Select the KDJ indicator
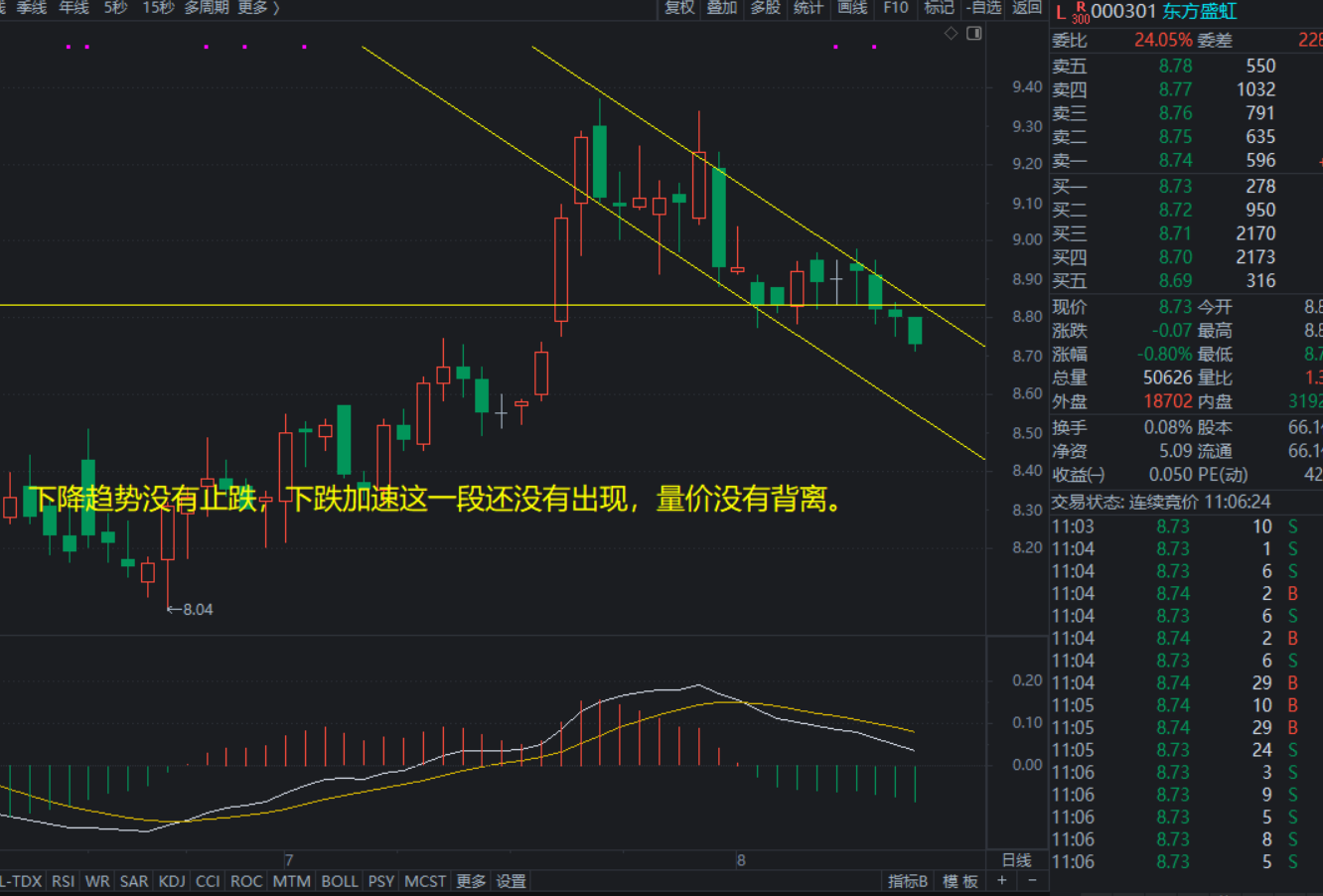The image size is (1323, 896). pyautogui.click(x=172, y=881)
